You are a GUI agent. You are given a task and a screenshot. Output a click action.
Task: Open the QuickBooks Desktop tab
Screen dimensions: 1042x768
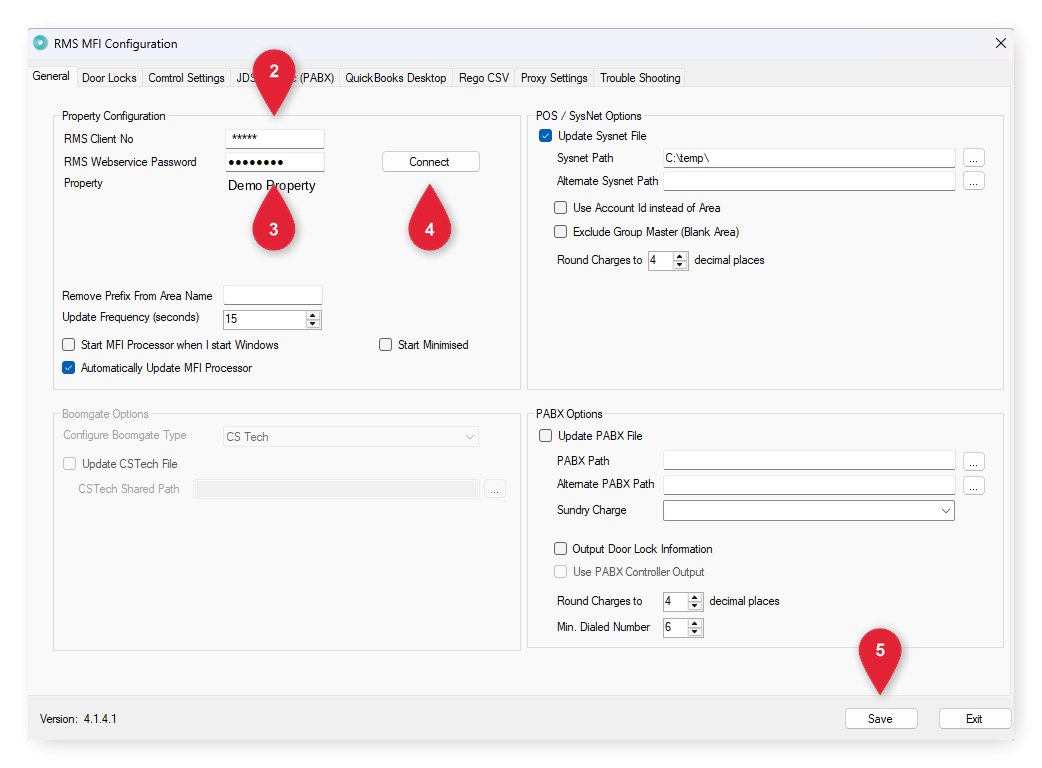[x=395, y=78]
